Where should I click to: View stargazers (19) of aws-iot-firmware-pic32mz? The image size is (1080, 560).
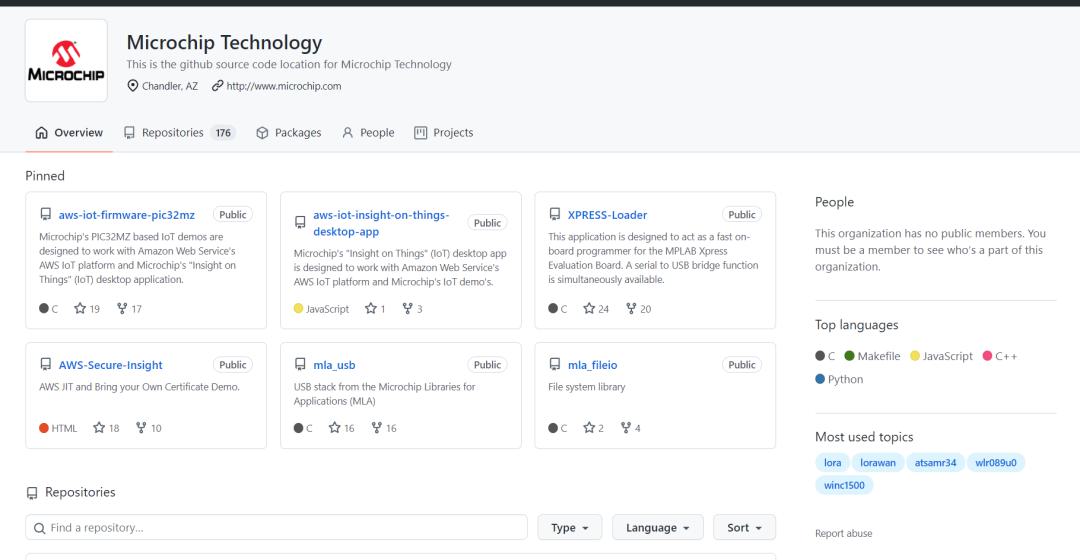point(87,309)
